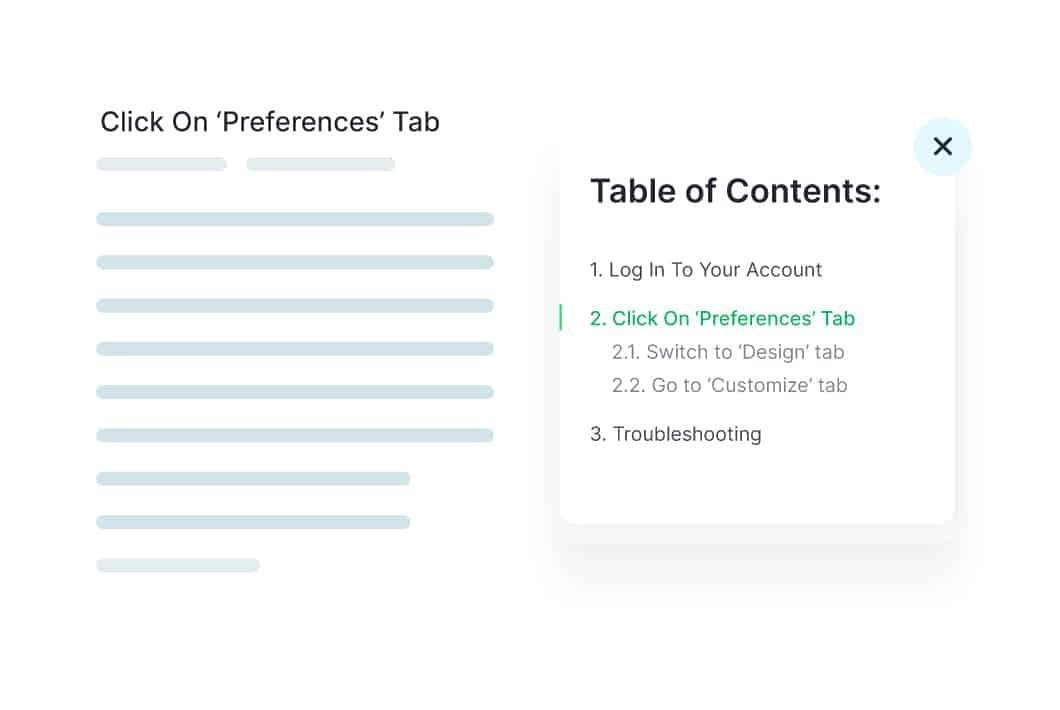
Task: Click the first full-width paragraph placeholder line
Action: 295,219
